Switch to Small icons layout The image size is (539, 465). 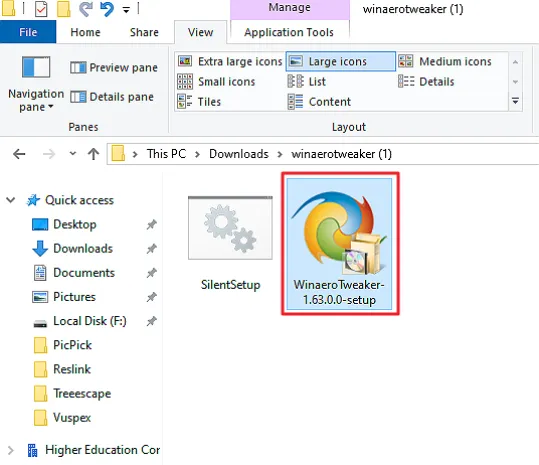[x=216, y=82]
